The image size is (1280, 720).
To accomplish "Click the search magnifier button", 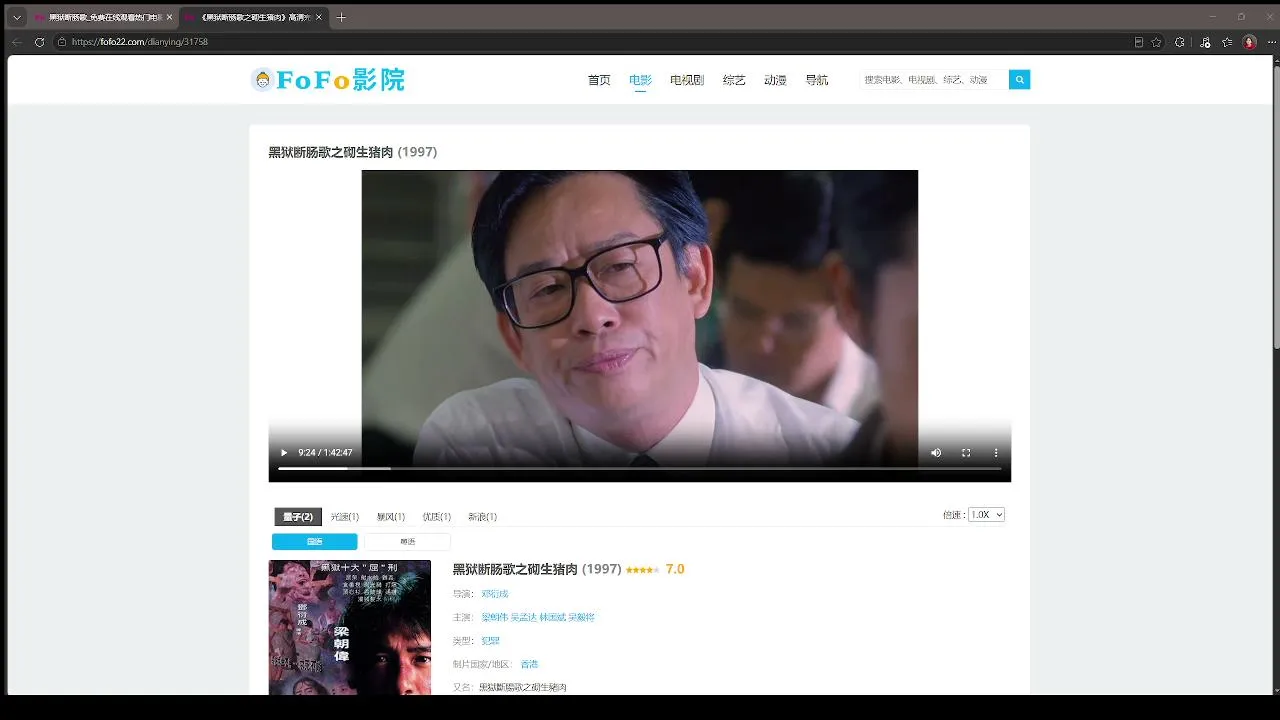I will point(1019,80).
